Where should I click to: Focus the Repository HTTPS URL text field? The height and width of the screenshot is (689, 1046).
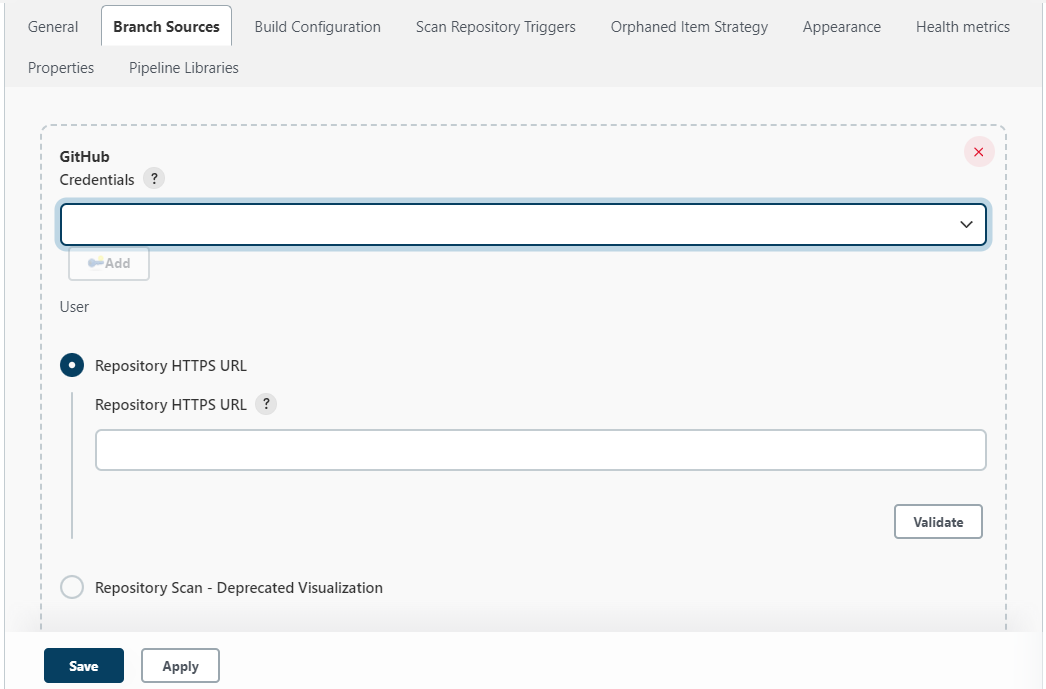[540, 450]
